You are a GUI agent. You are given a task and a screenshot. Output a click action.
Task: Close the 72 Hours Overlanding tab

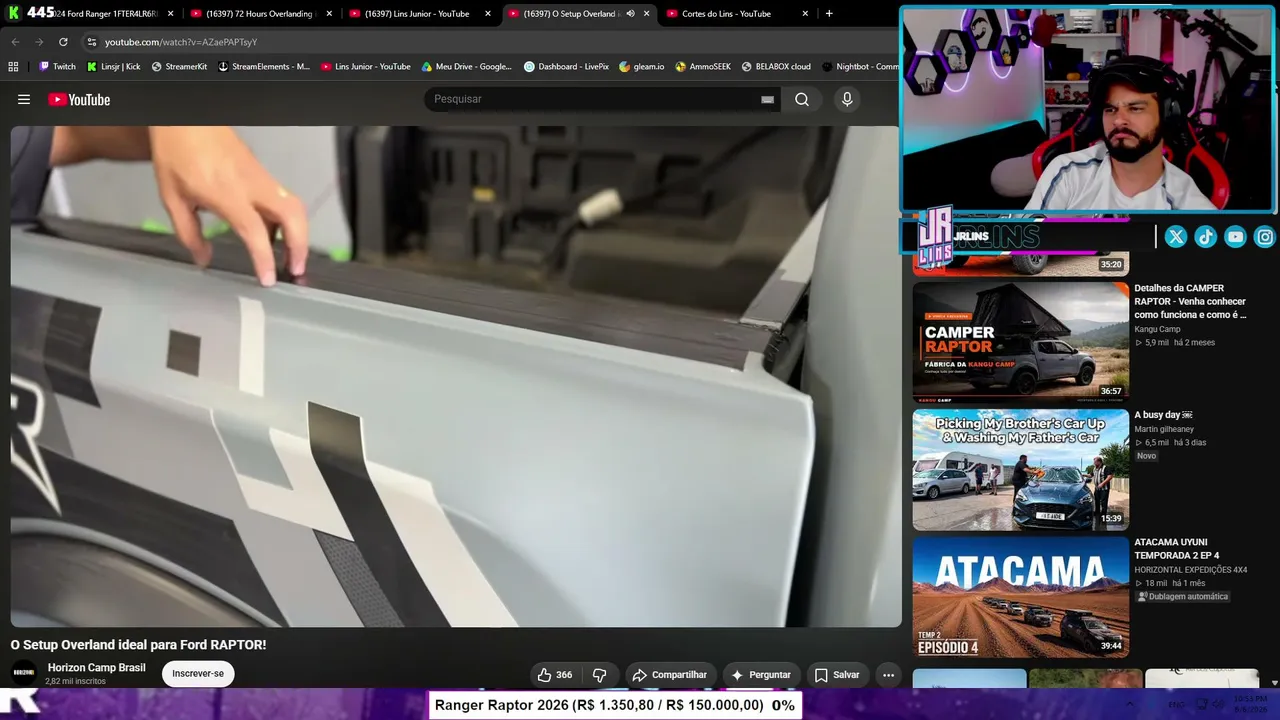click(329, 14)
